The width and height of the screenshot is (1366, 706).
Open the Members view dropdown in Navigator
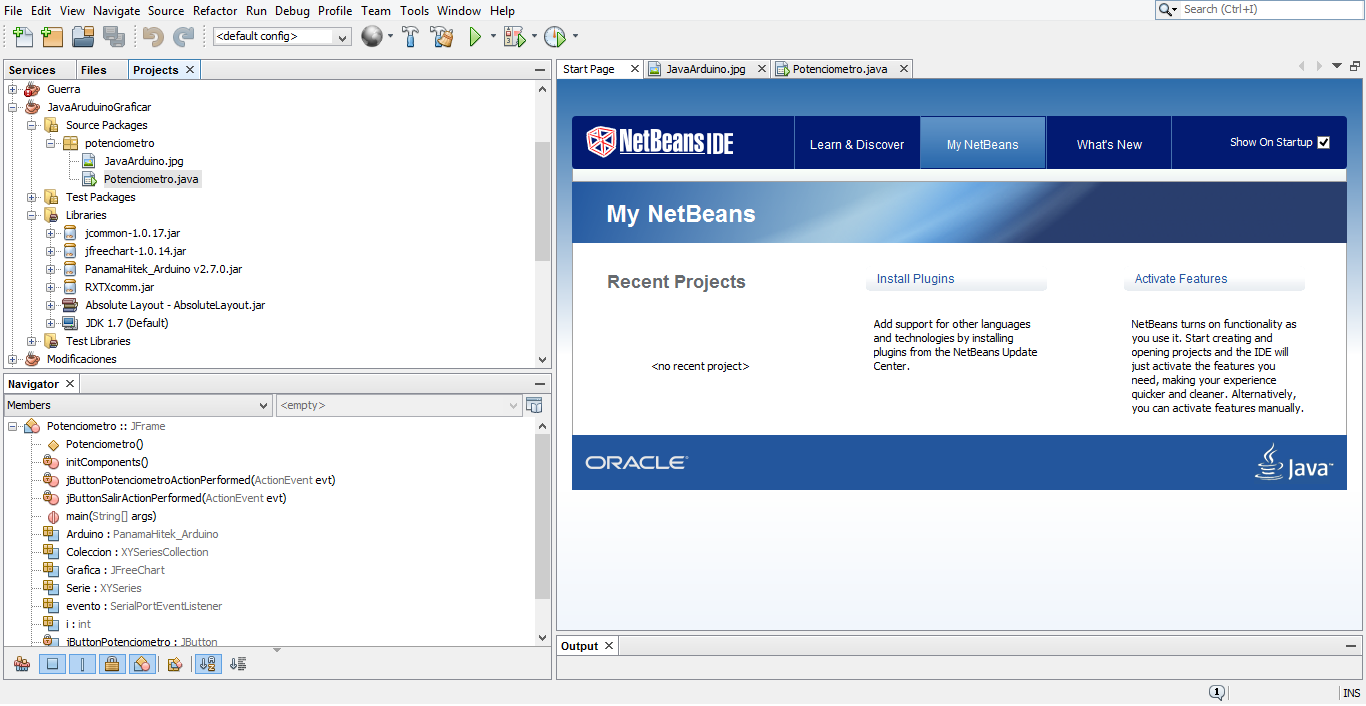(x=138, y=405)
